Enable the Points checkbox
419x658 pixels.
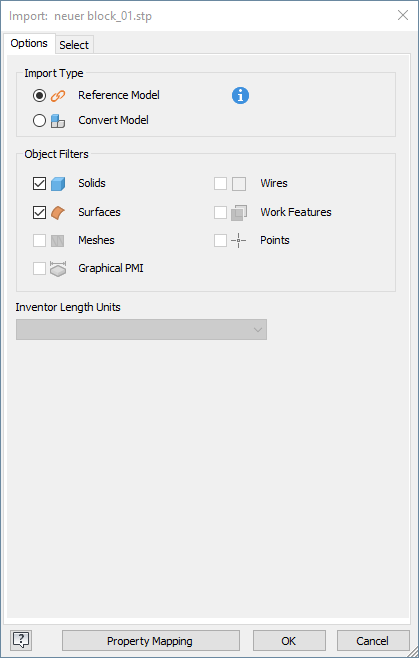[x=220, y=240]
